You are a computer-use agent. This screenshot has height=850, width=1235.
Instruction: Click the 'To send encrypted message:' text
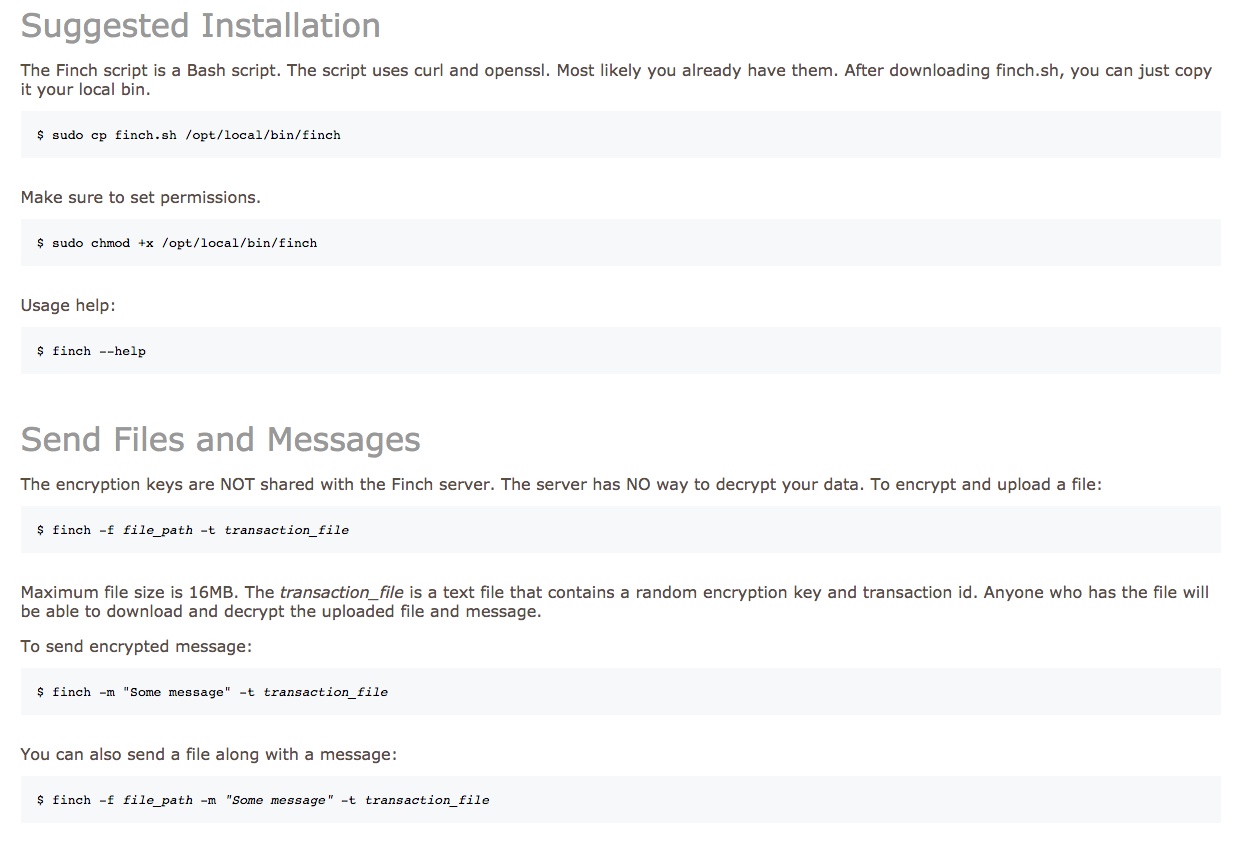pyautogui.click(x=136, y=646)
